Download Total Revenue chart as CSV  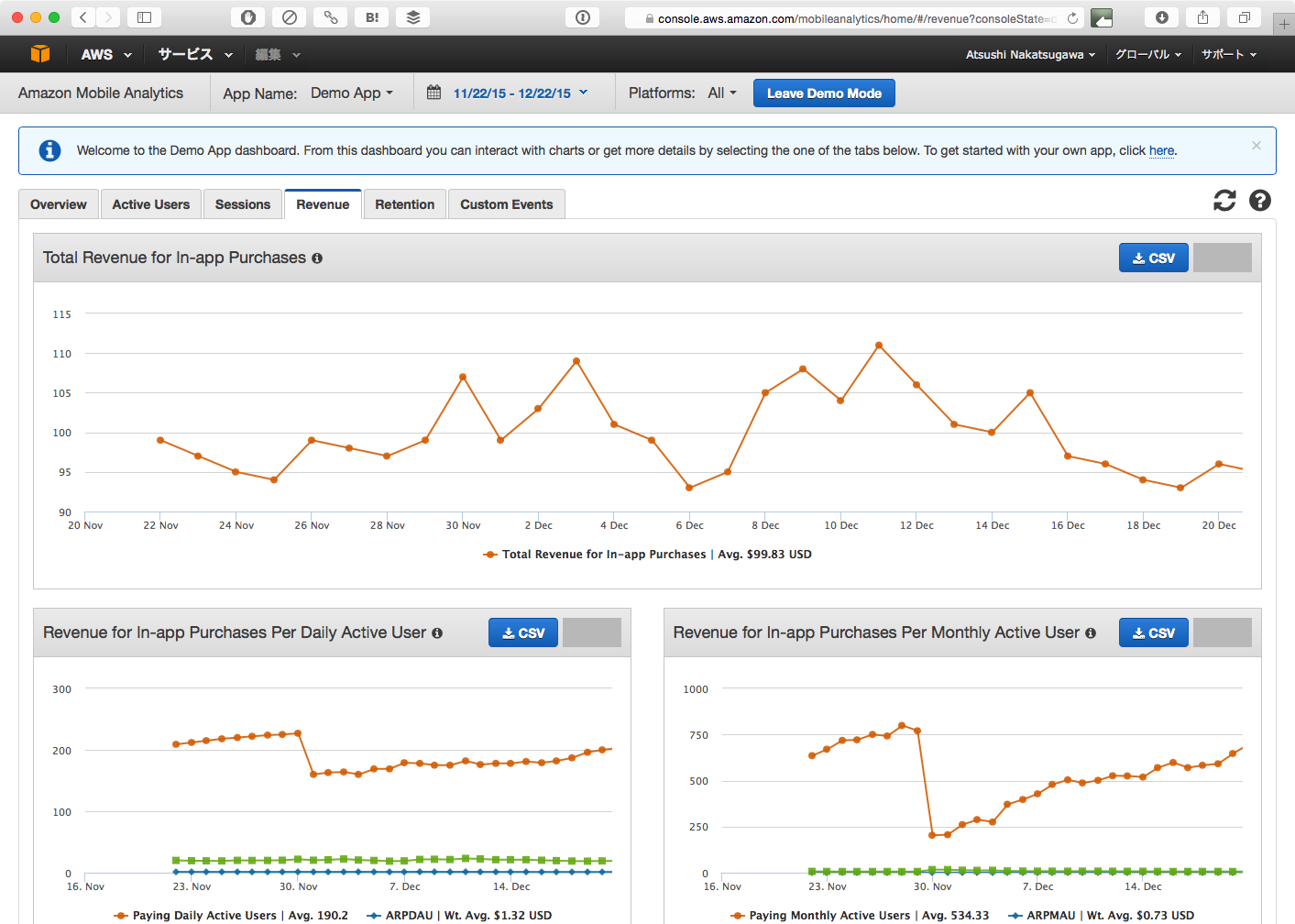1153,258
